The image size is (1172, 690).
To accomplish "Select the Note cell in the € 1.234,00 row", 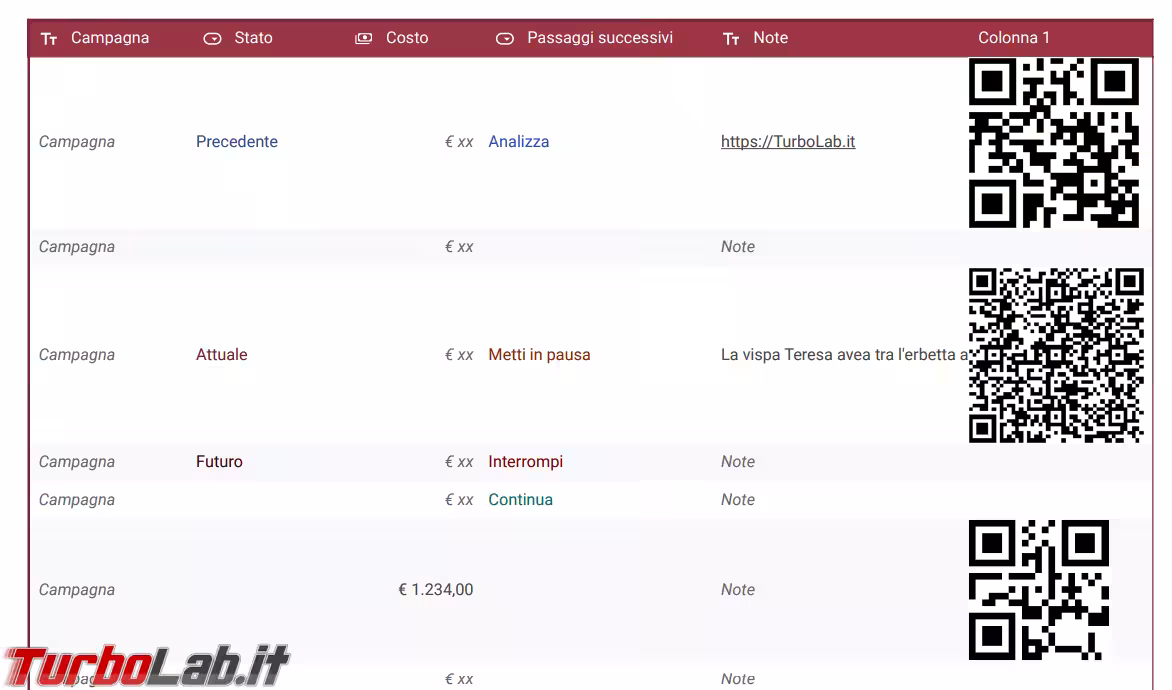I will tap(738, 590).
